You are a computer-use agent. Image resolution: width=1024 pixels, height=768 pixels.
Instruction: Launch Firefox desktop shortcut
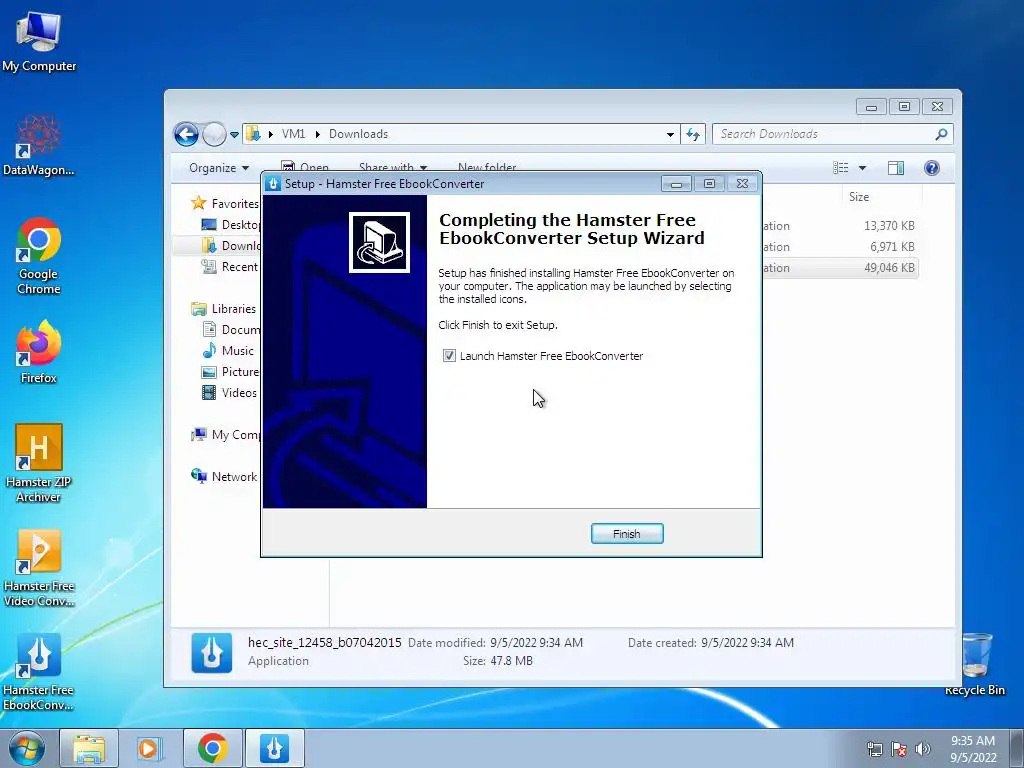coord(39,351)
